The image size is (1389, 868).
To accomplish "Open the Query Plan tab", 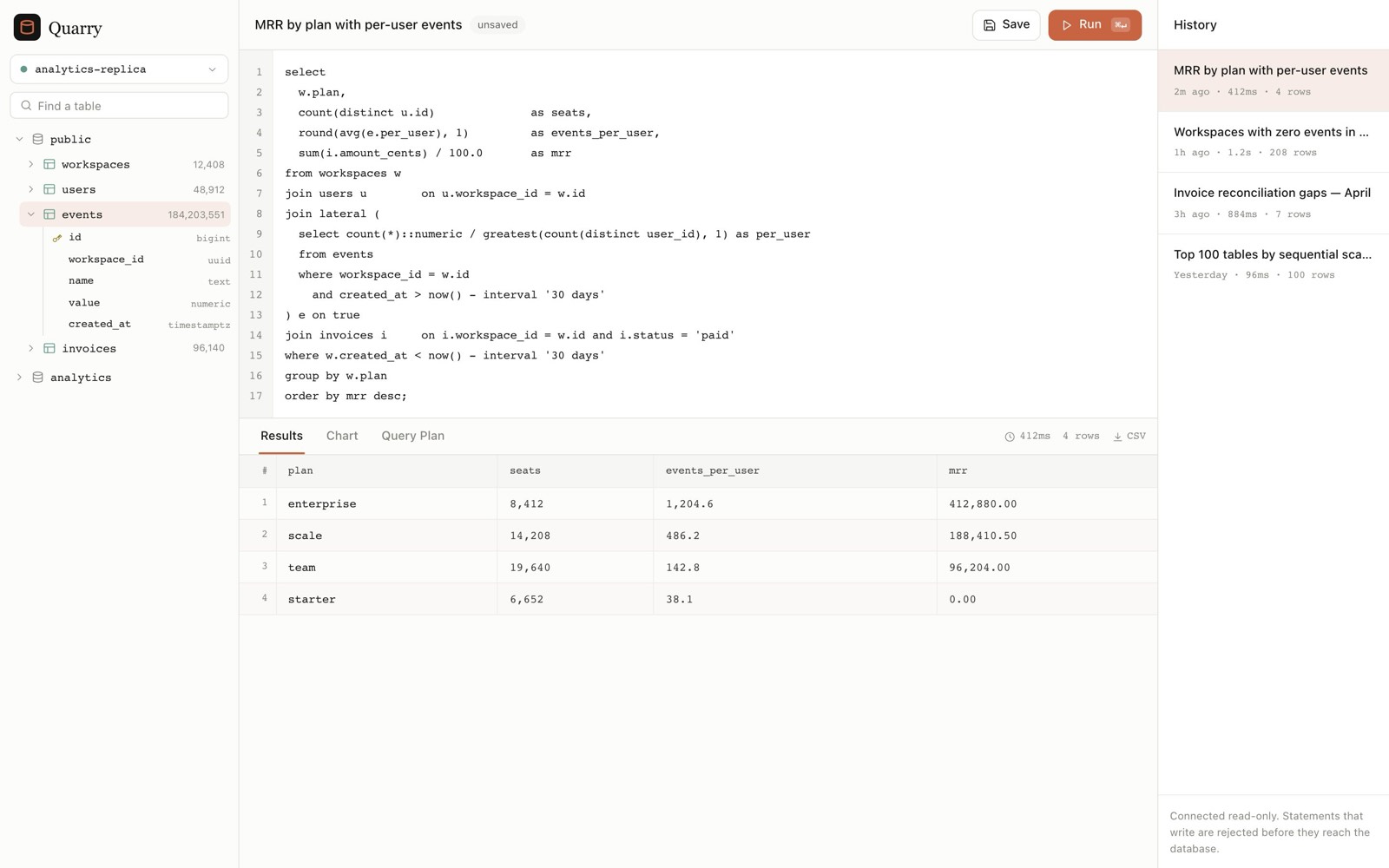I will [412, 436].
